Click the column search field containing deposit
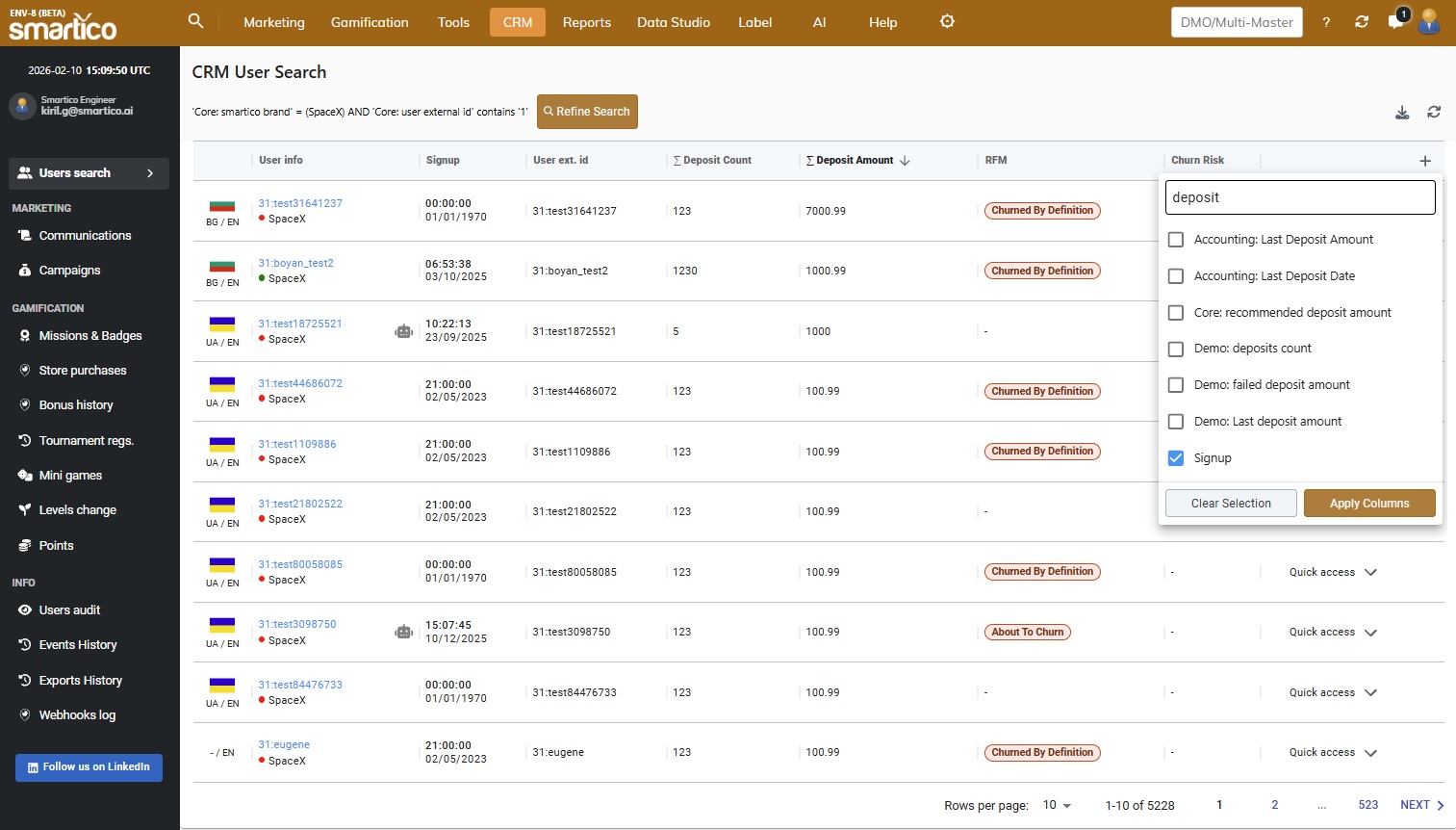This screenshot has width=1456, height=830. tap(1299, 197)
